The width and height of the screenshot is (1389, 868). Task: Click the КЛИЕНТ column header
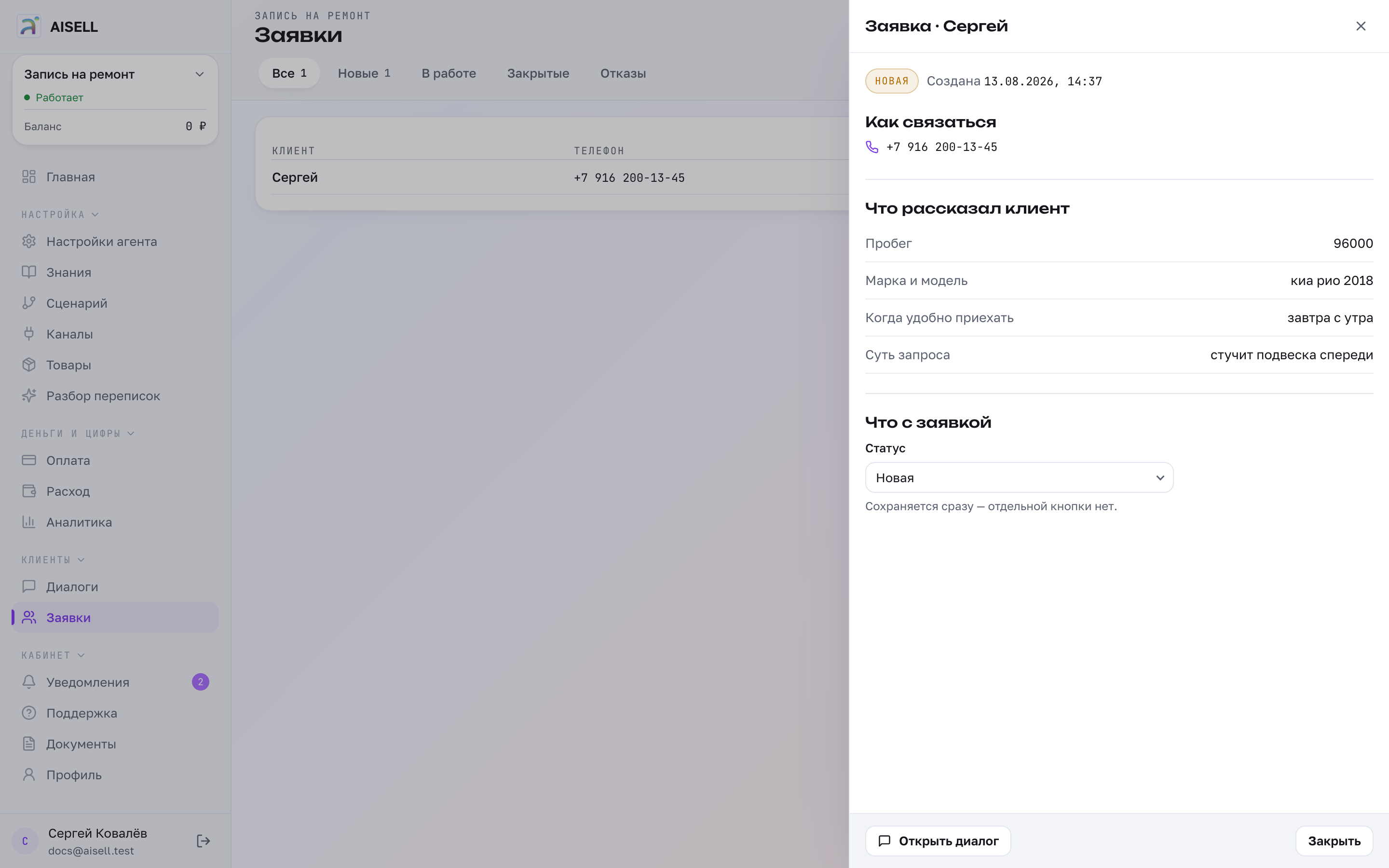tap(293, 151)
